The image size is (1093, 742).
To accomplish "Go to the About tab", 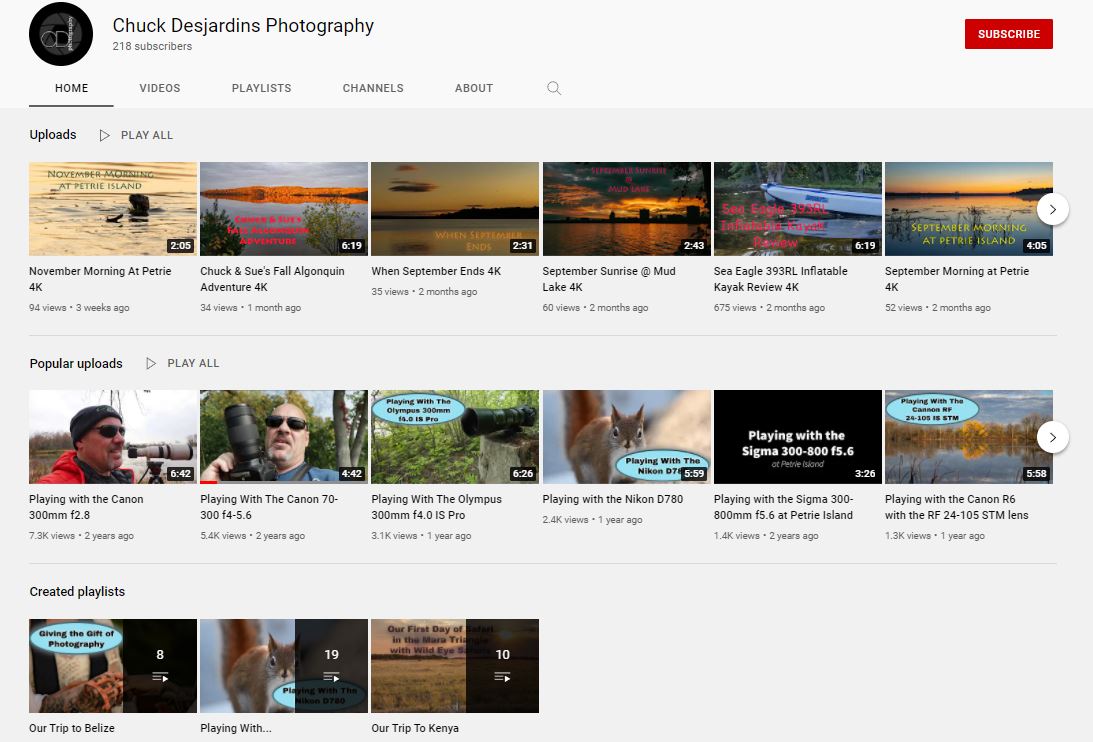I will pos(473,88).
